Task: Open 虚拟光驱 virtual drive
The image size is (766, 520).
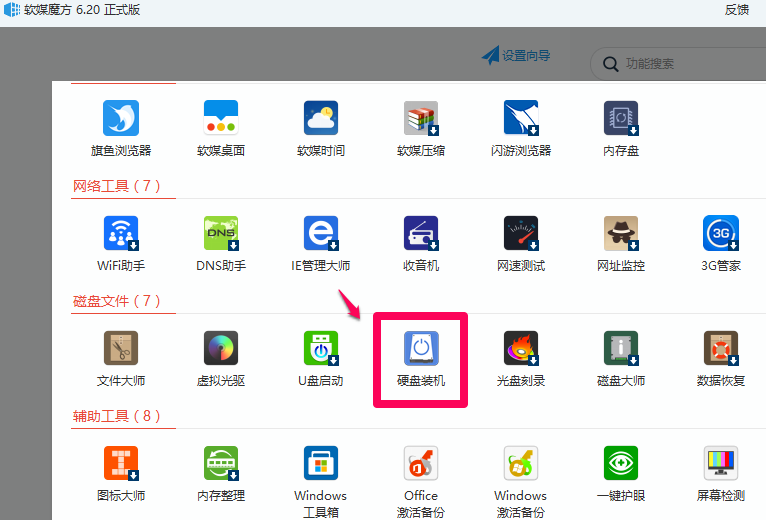Action: click(x=221, y=349)
